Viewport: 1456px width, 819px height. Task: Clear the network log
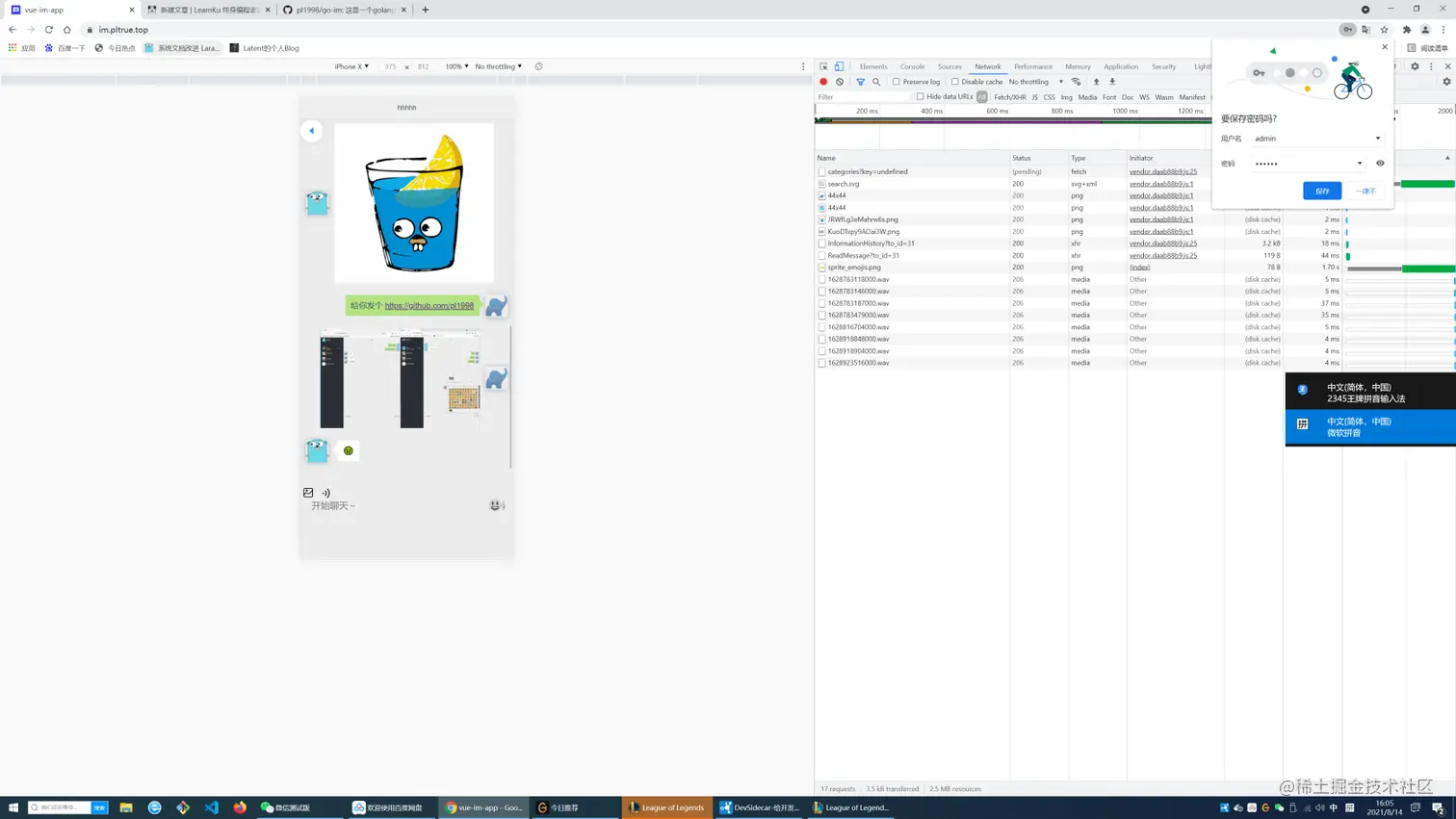tap(840, 82)
